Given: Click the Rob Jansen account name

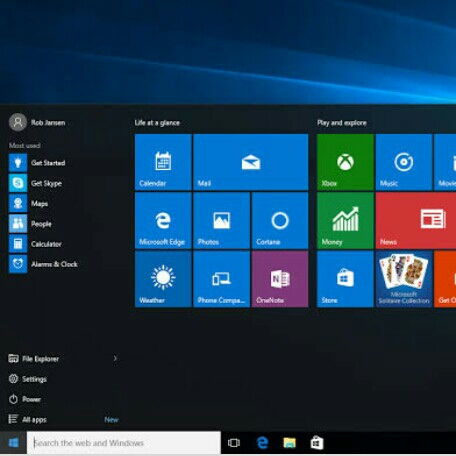Looking at the screenshot, I should click(48, 123).
